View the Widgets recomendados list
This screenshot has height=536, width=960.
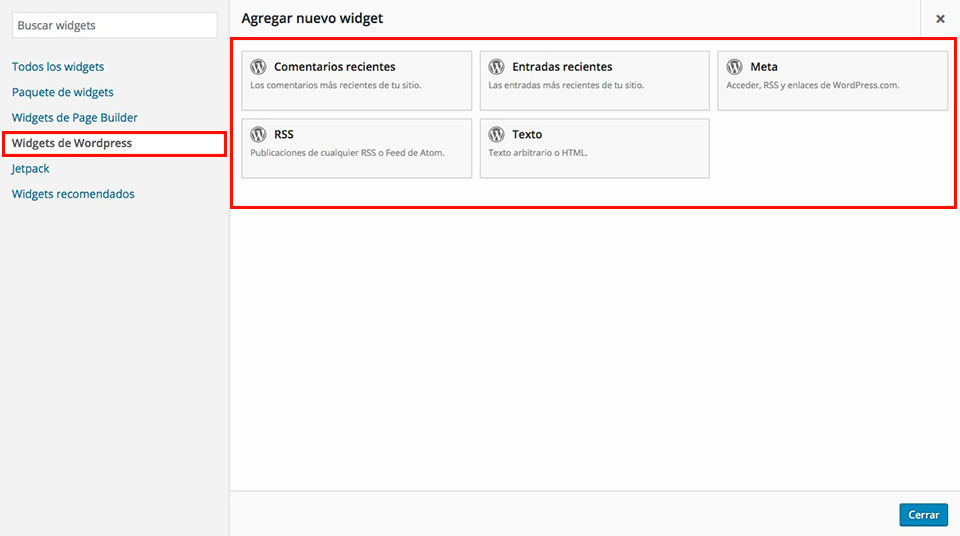click(73, 194)
